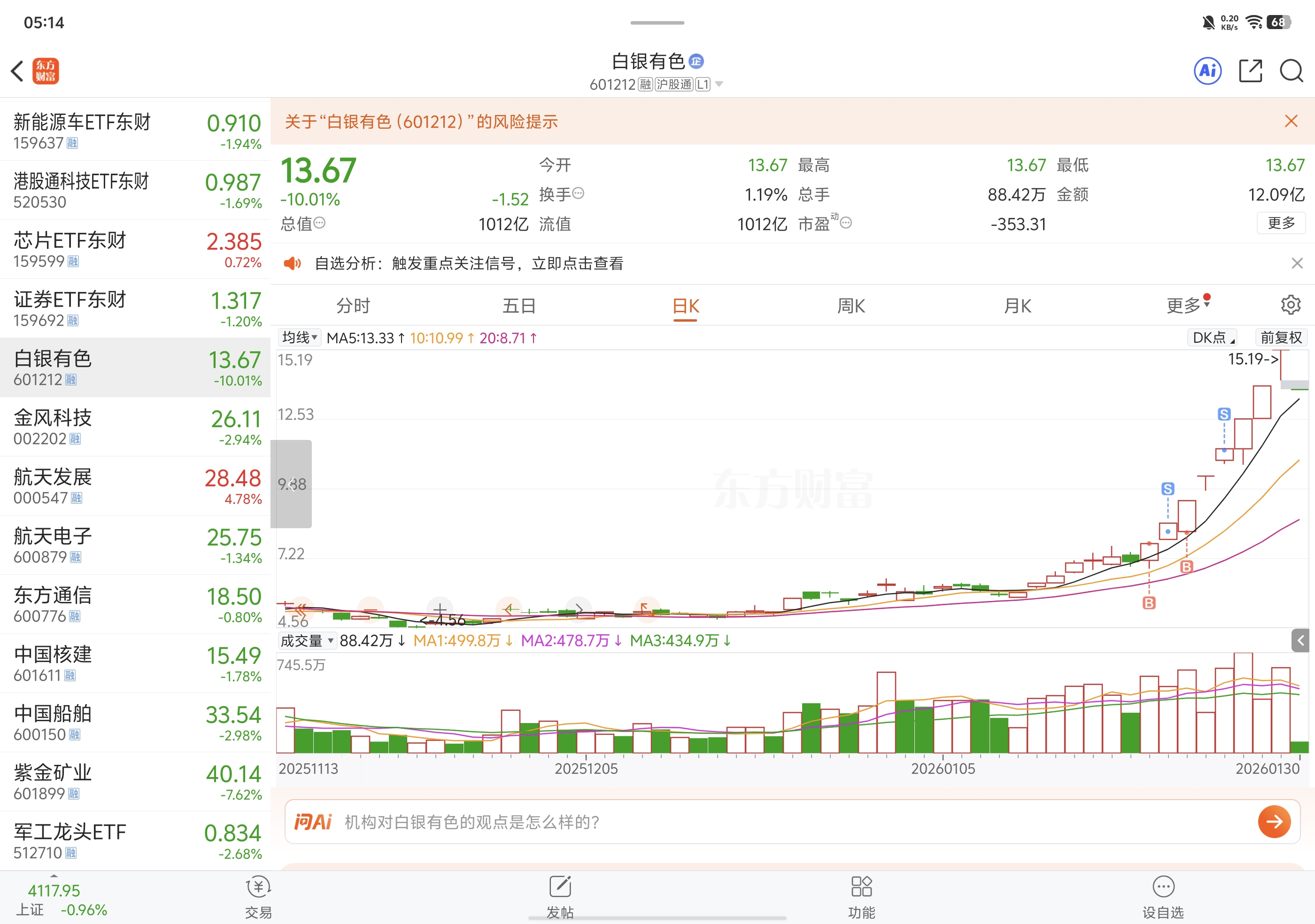1315x924 pixels.
Task: Click the 更多 quote details button
Action: point(1281,223)
